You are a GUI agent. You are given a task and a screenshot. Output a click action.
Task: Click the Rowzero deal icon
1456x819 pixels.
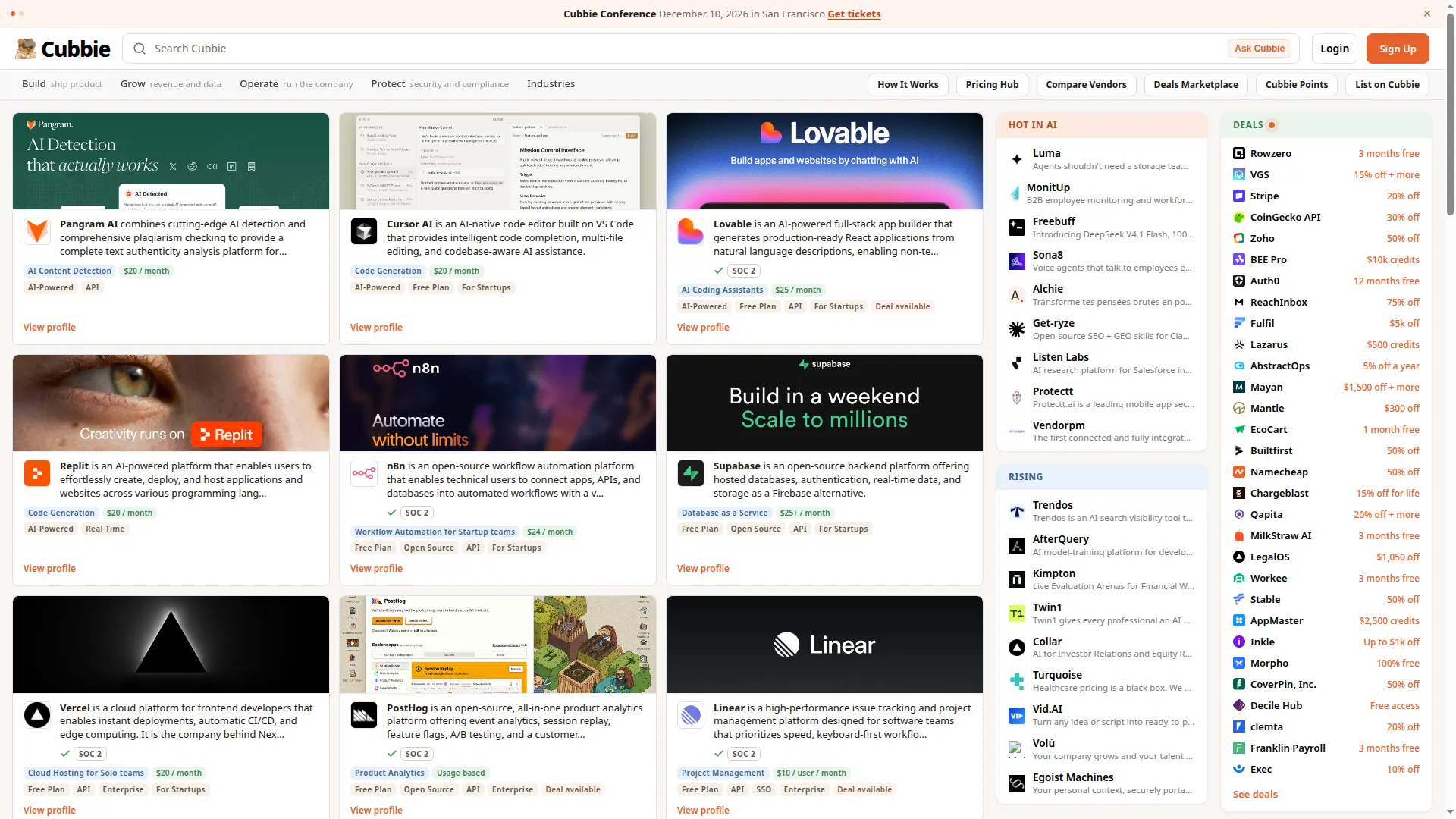point(1239,153)
